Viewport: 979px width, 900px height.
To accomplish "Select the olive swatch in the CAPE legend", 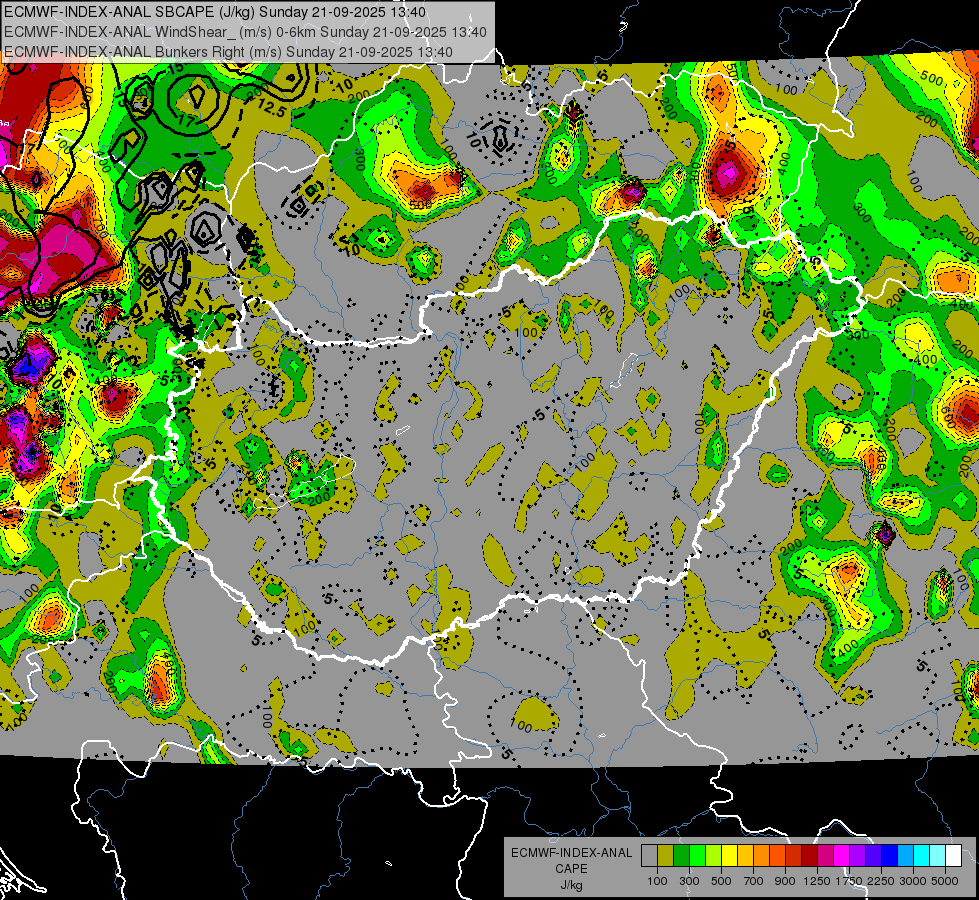I will pyautogui.click(x=665, y=856).
